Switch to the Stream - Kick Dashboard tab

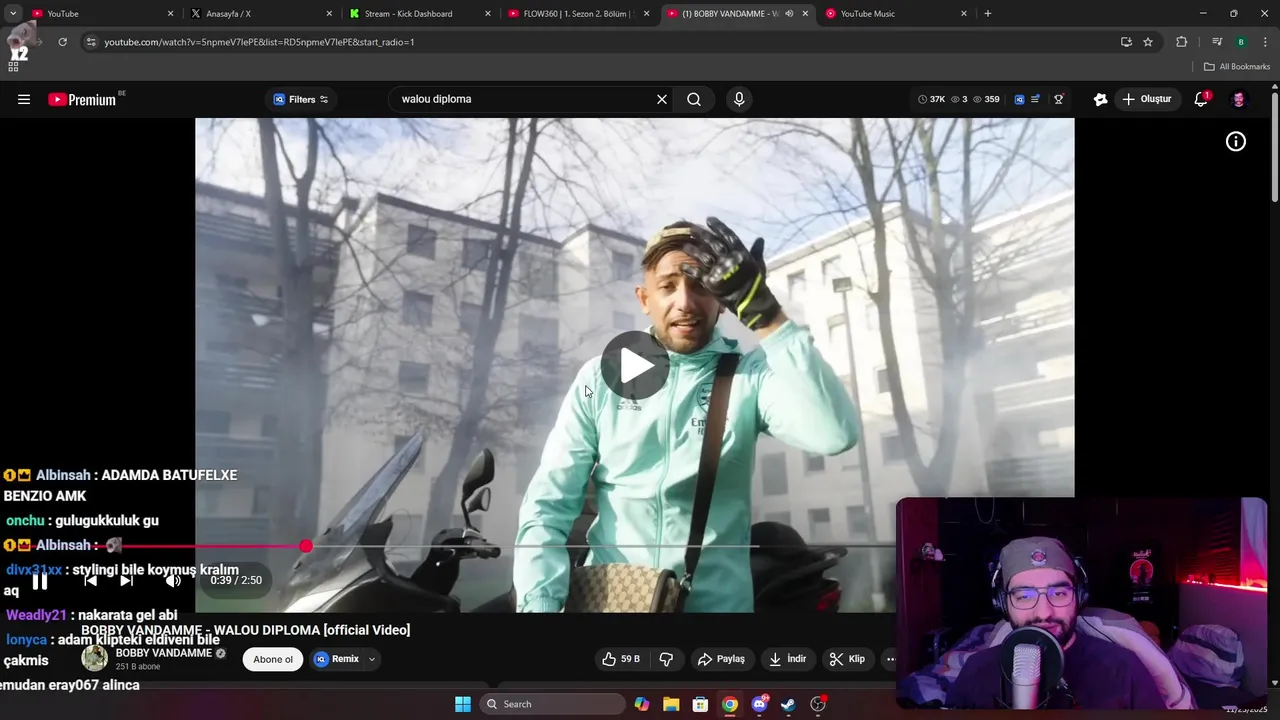pyautogui.click(x=419, y=14)
